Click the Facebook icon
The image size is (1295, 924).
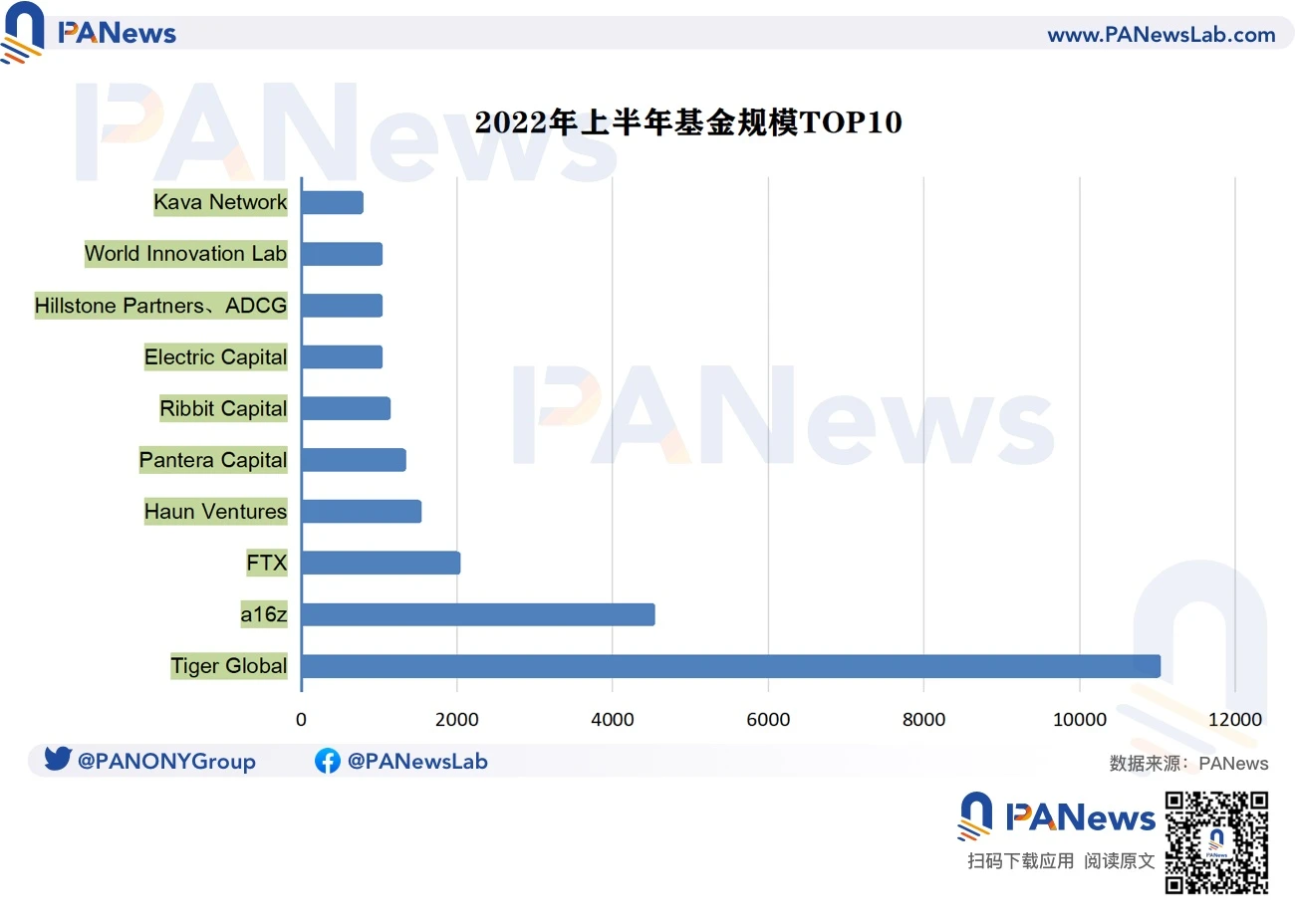coord(327,761)
